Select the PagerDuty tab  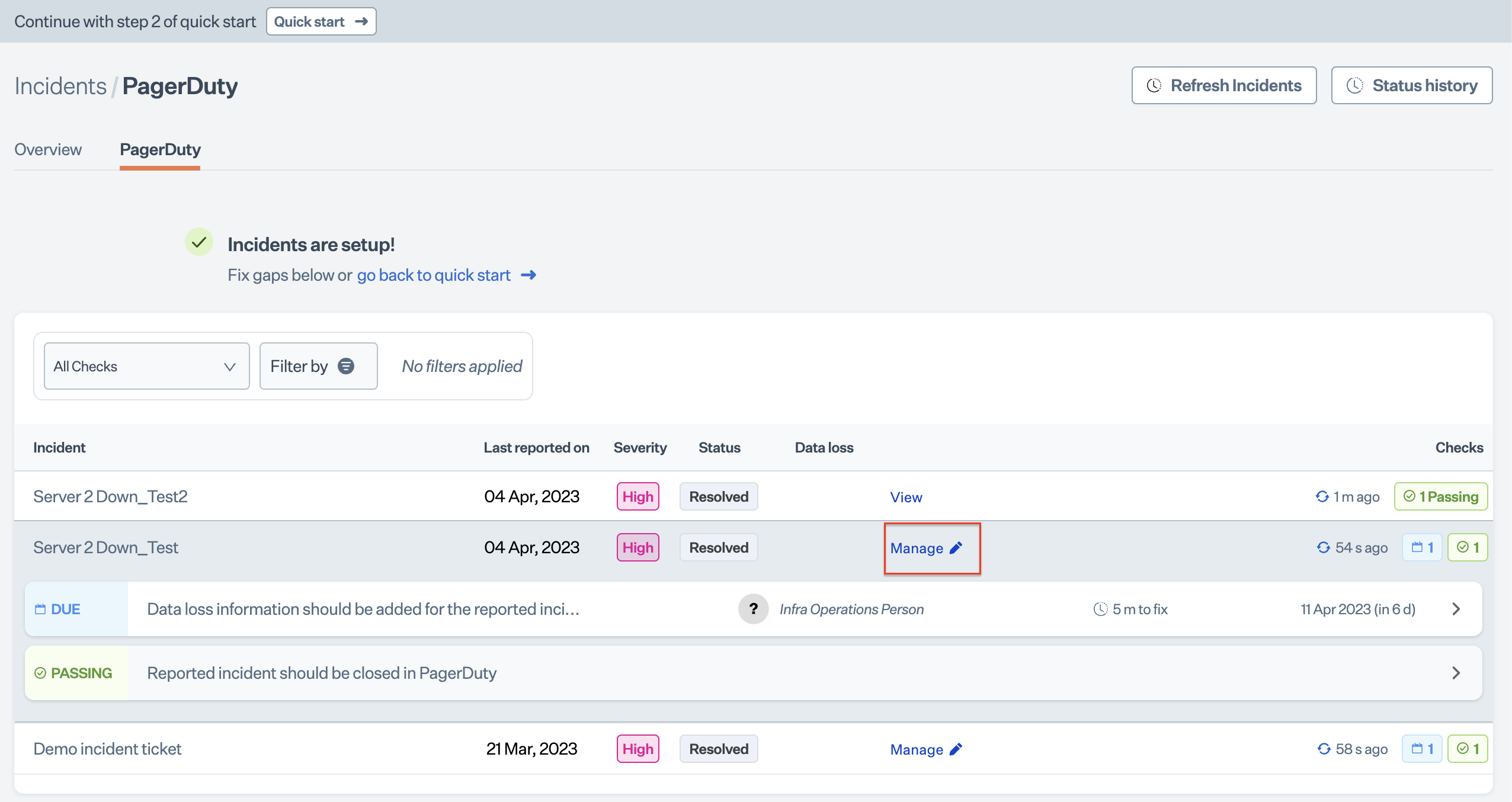coord(160,149)
